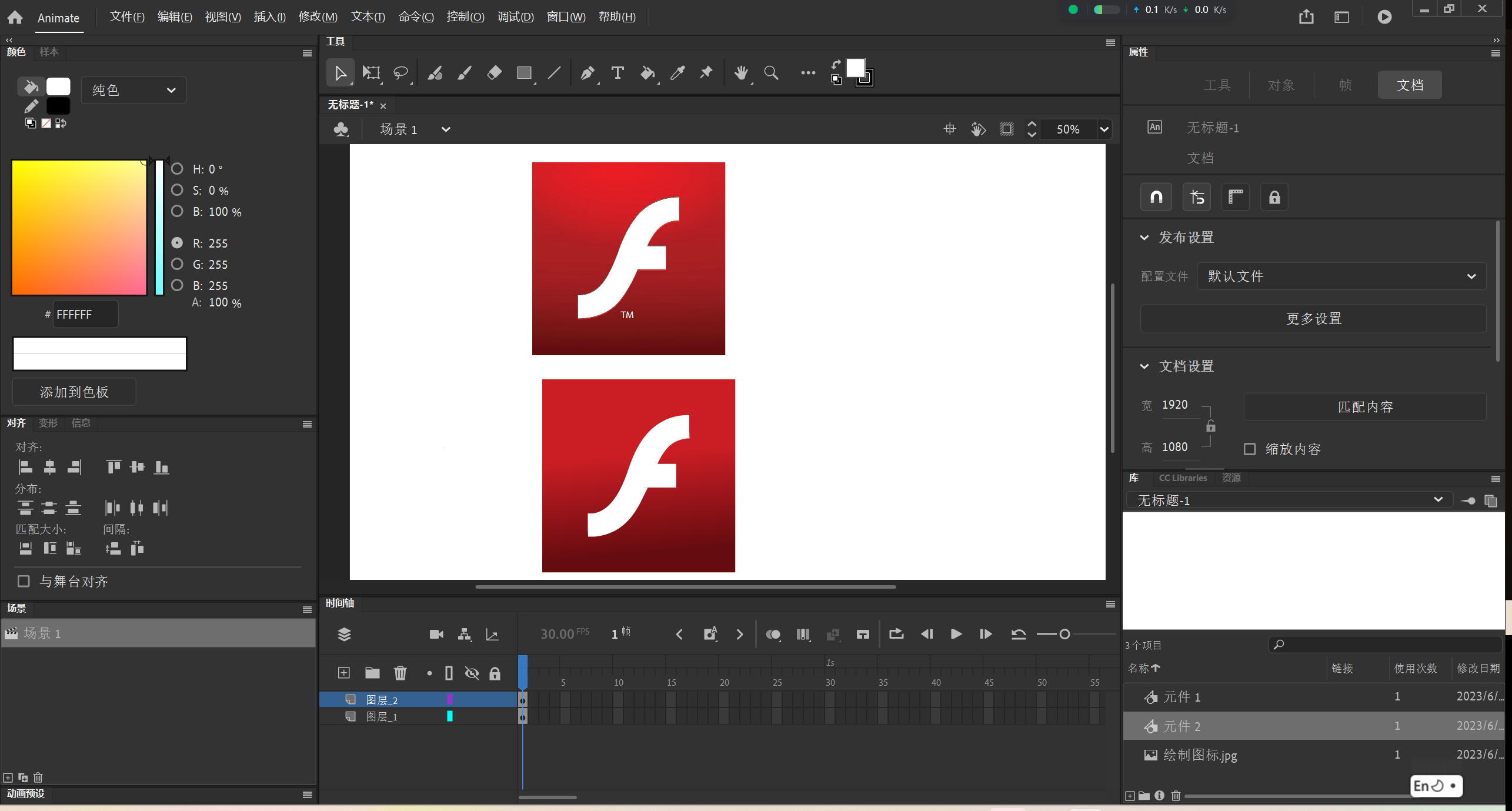Step forward one frame

click(986, 634)
